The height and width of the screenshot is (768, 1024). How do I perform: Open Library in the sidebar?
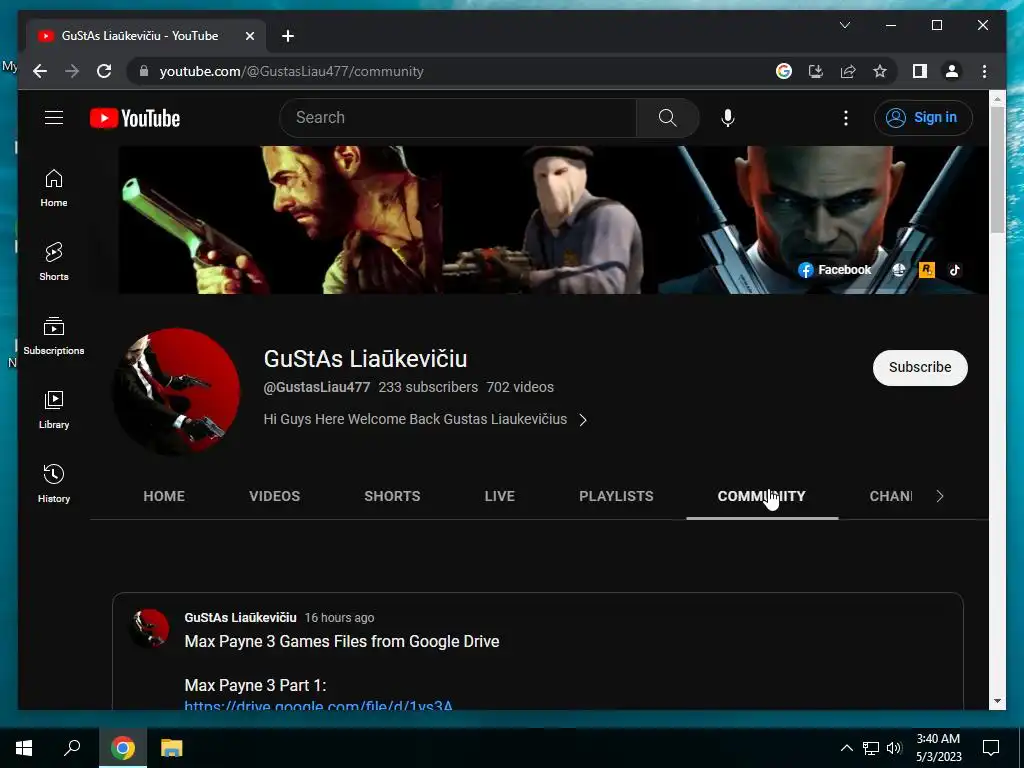pos(54,409)
